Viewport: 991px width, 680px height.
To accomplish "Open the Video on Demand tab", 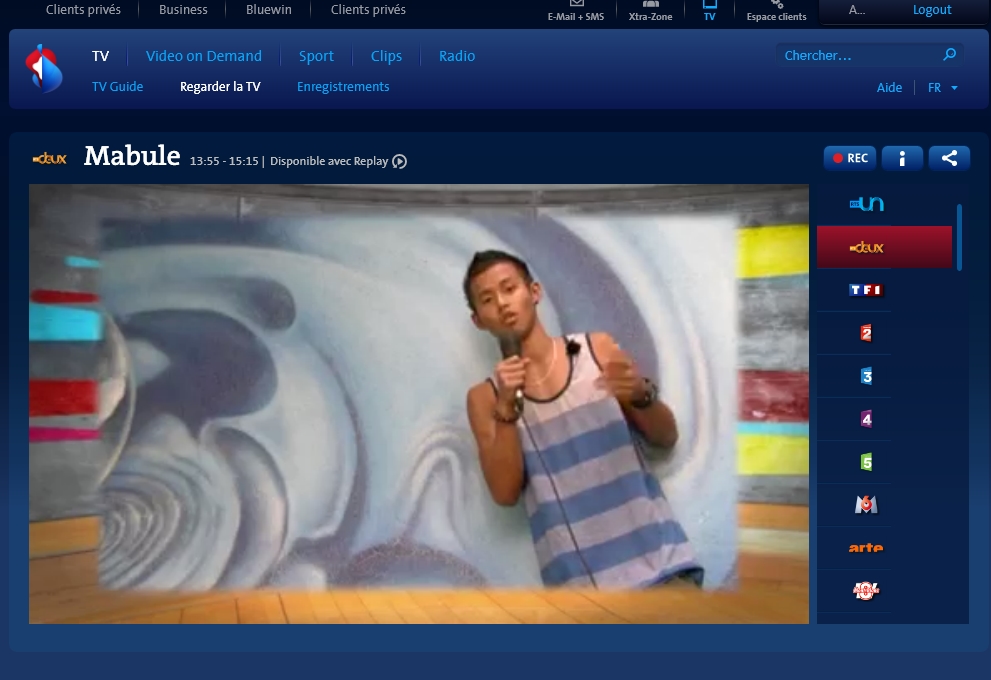I will pyautogui.click(x=203, y=56).
